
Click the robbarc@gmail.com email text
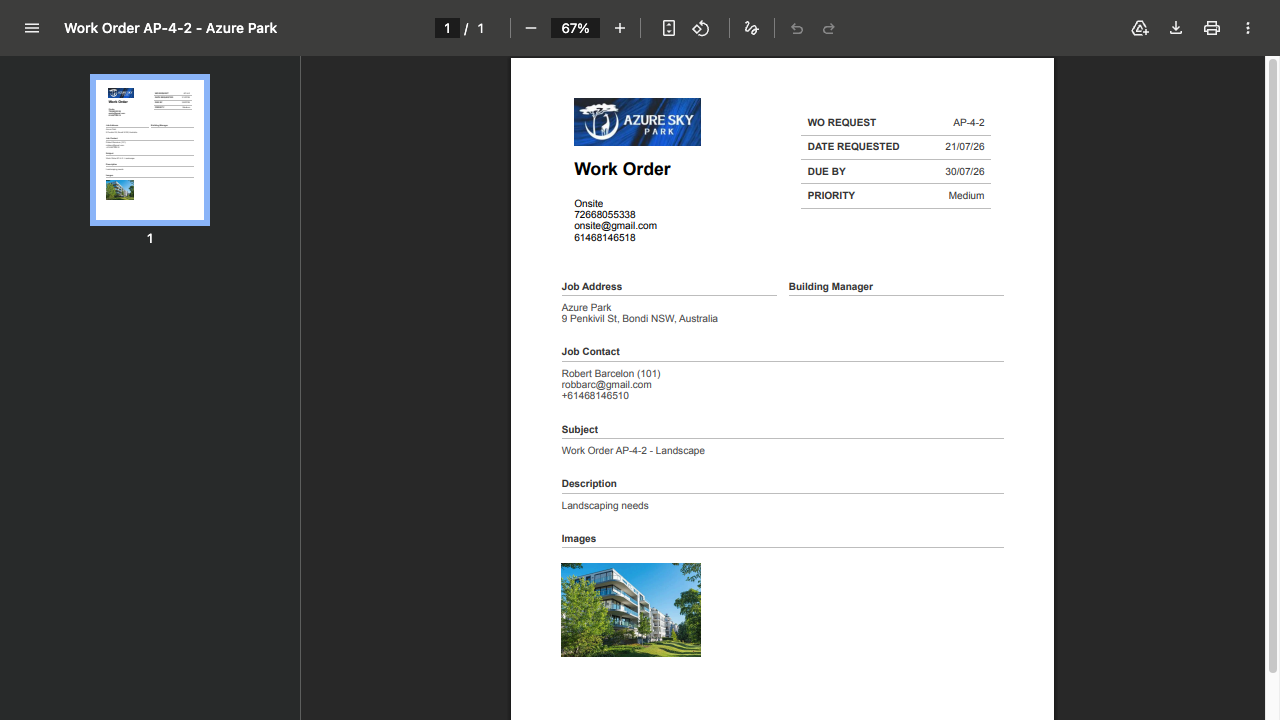(x=607, y=385)
